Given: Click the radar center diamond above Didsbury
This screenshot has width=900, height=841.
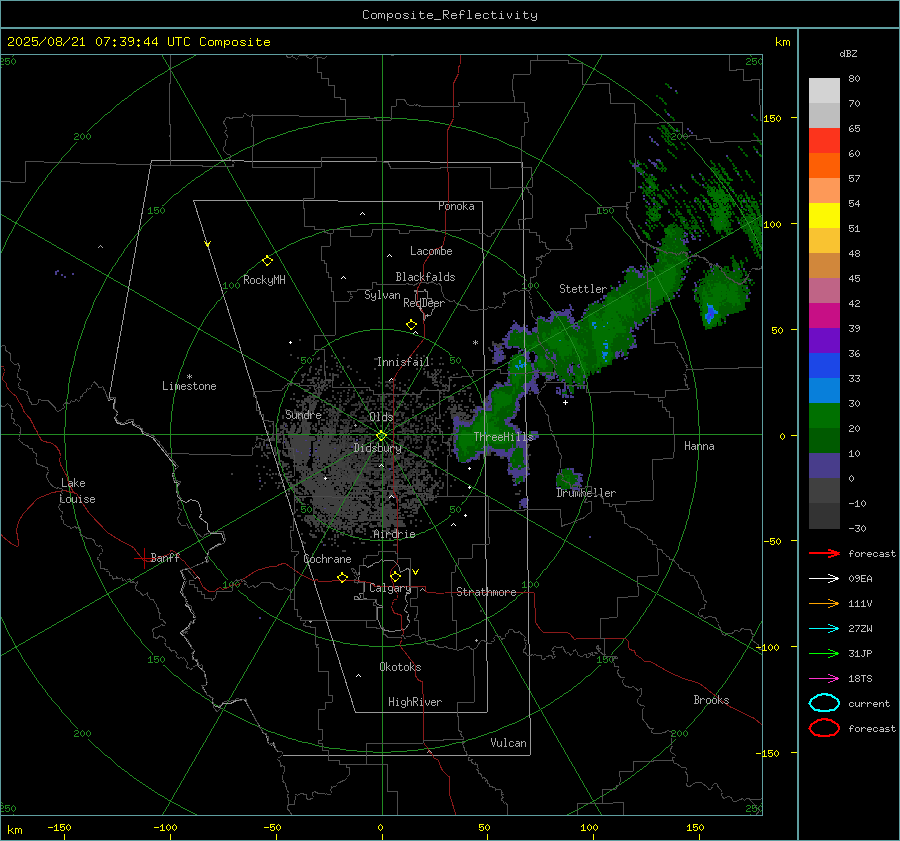Looking at the screenshot, I should click(x=381, y=436).
